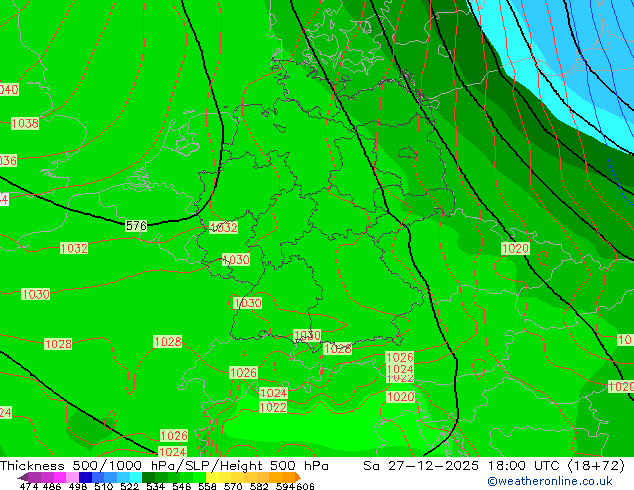Click the legend value '498'
The height and width of the screenshot is (490, 634).
(78, 486)
